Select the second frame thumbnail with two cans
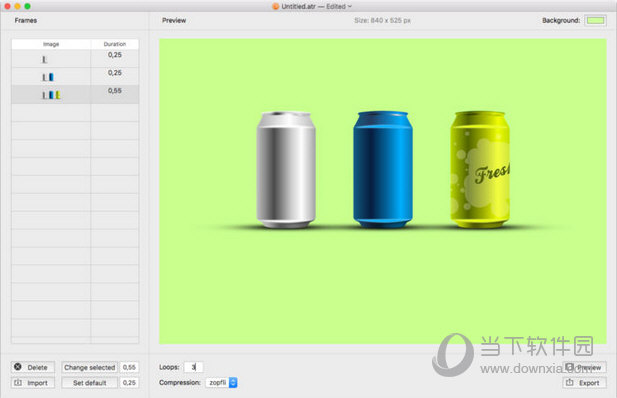The height and width of the screenshot is (398, 617). pos(48,77)
